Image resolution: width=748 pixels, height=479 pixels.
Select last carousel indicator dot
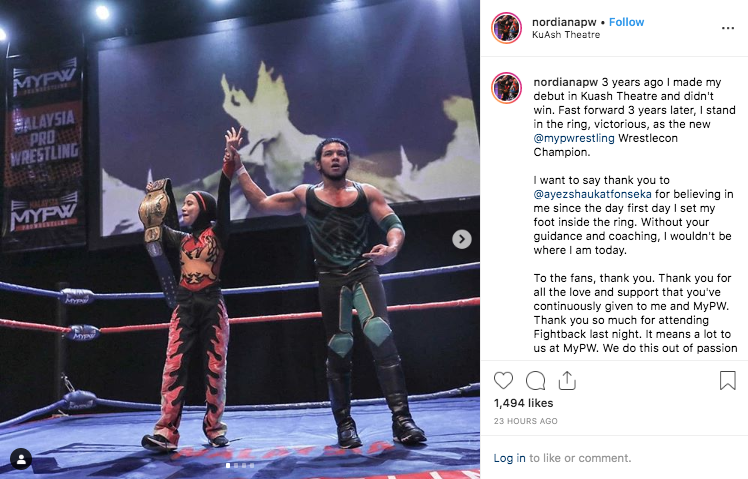[252, 465]
